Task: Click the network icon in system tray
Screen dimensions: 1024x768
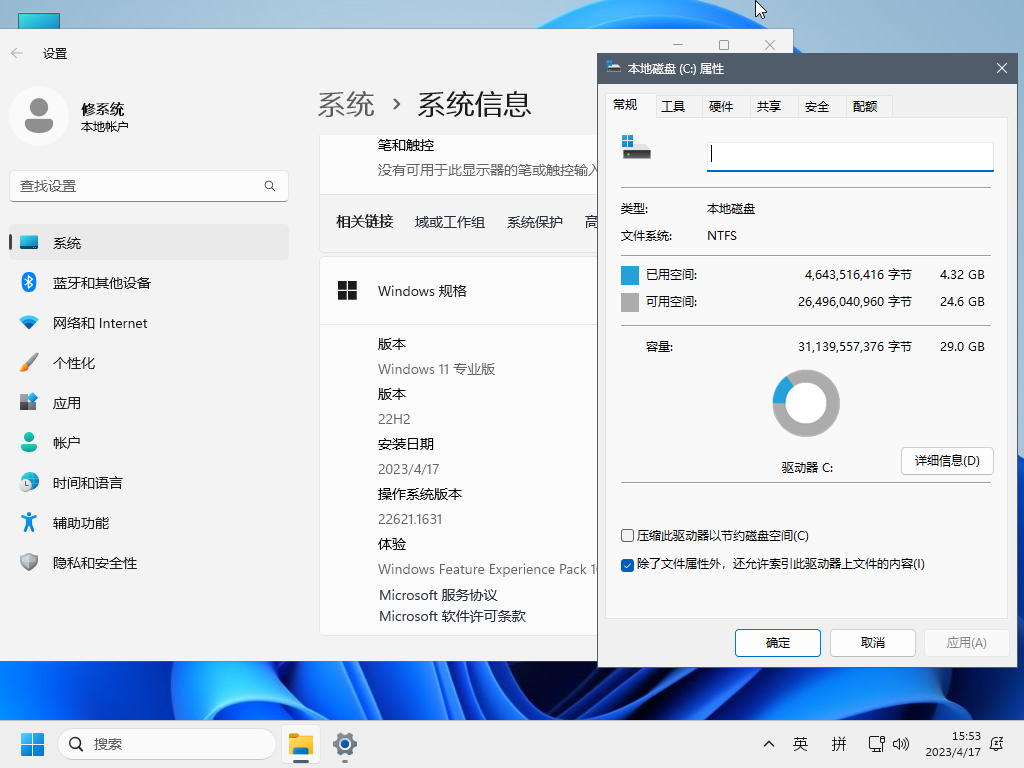Action: [876, 744]
